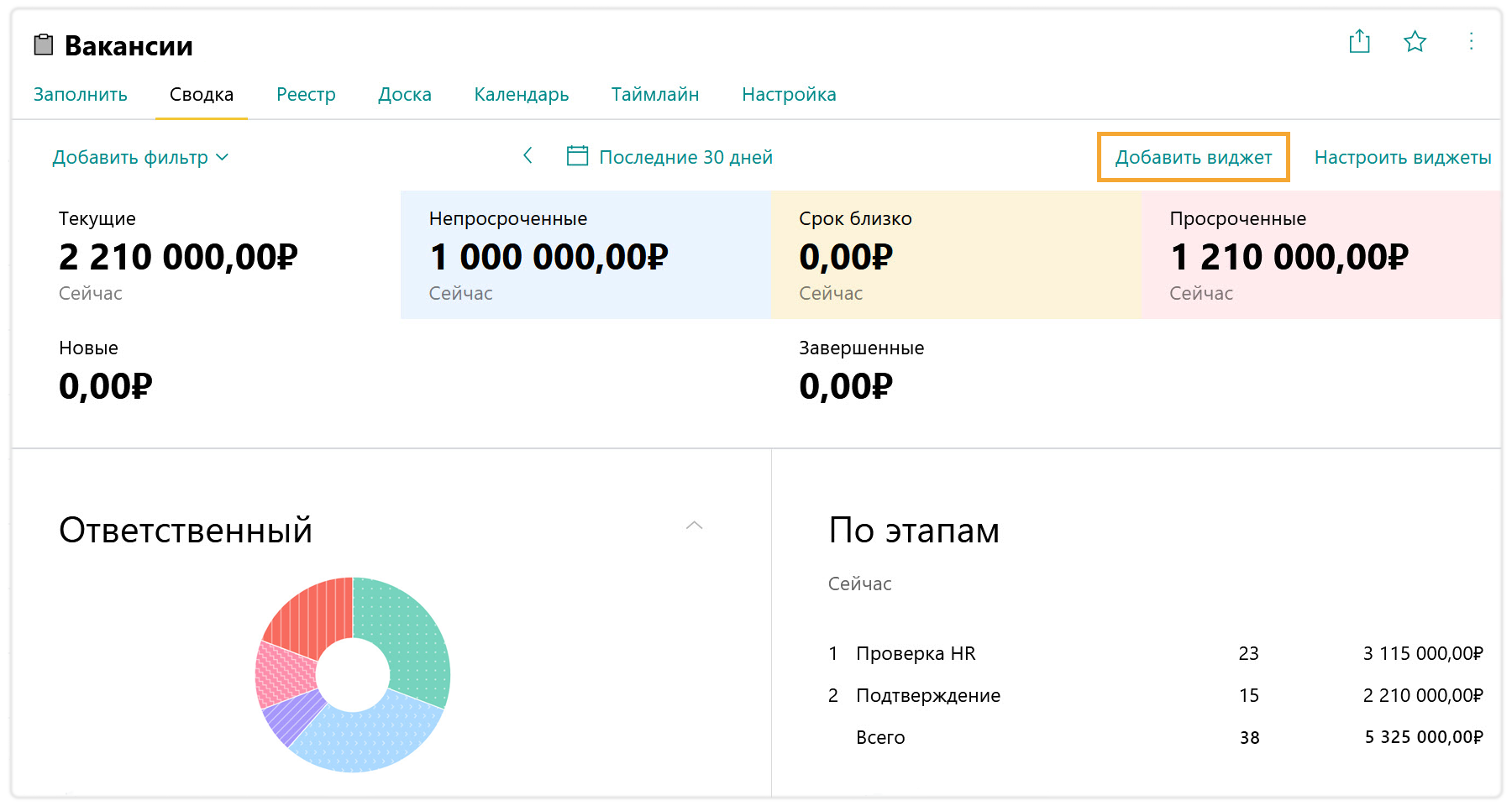
Task: Mark Вакансии as favorite with star
Action: [1415, 41]
